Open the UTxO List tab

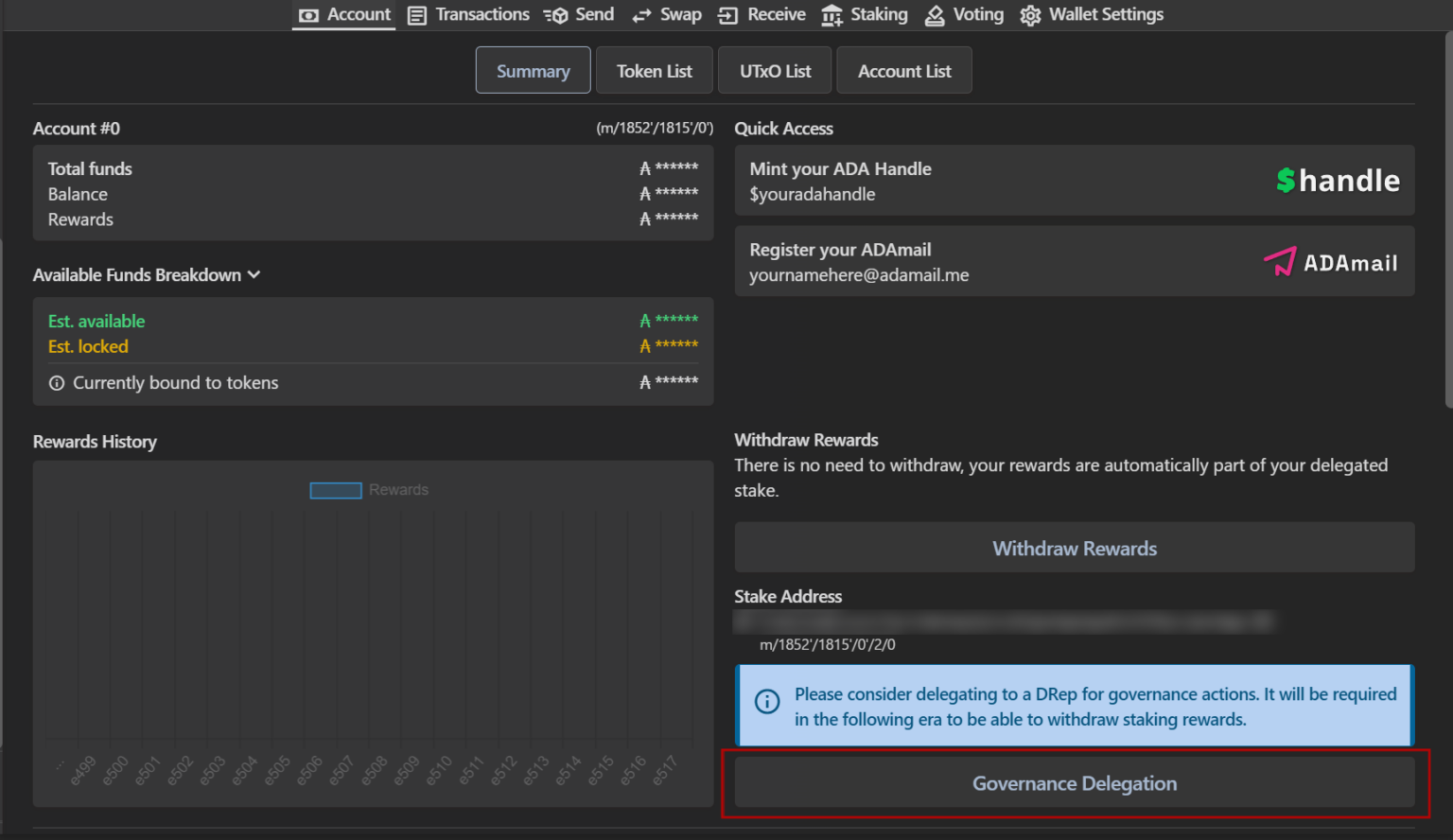click(775, 71)
